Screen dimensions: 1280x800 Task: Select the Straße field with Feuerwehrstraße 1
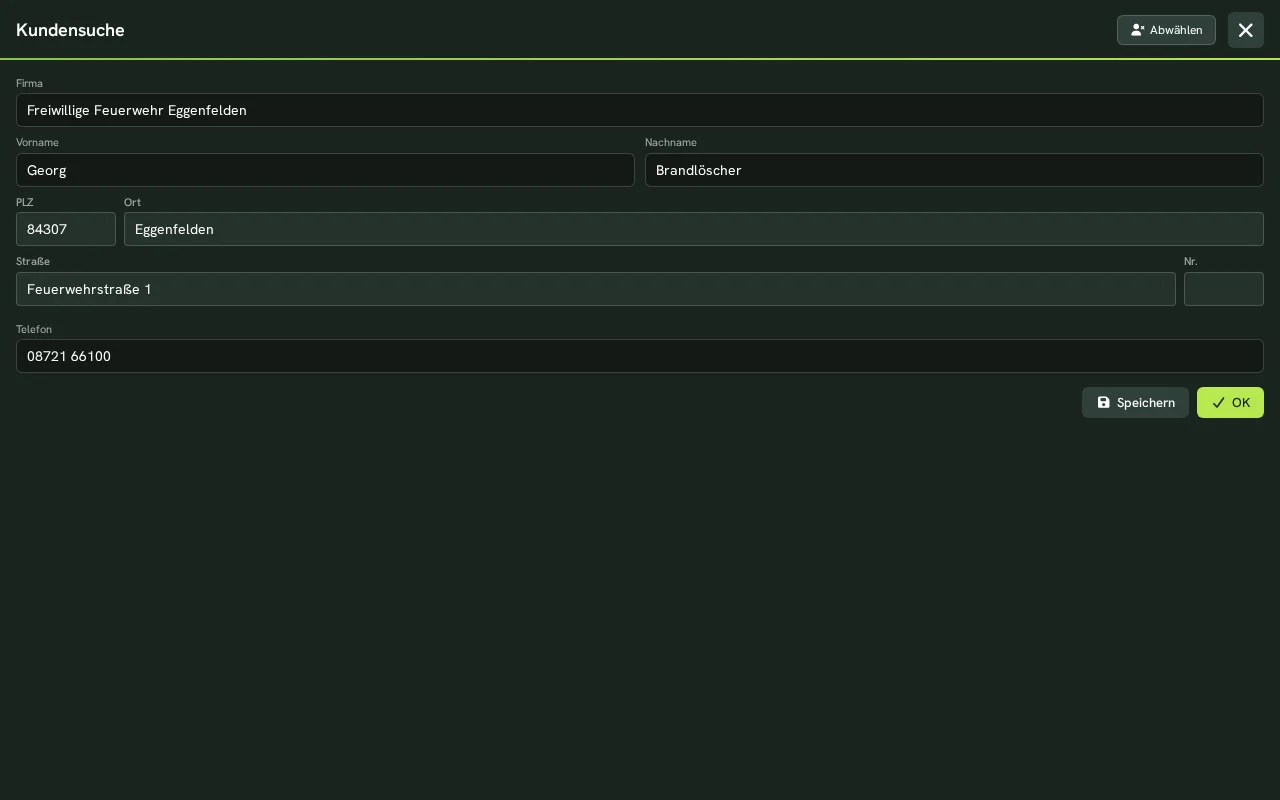[596, 289]
